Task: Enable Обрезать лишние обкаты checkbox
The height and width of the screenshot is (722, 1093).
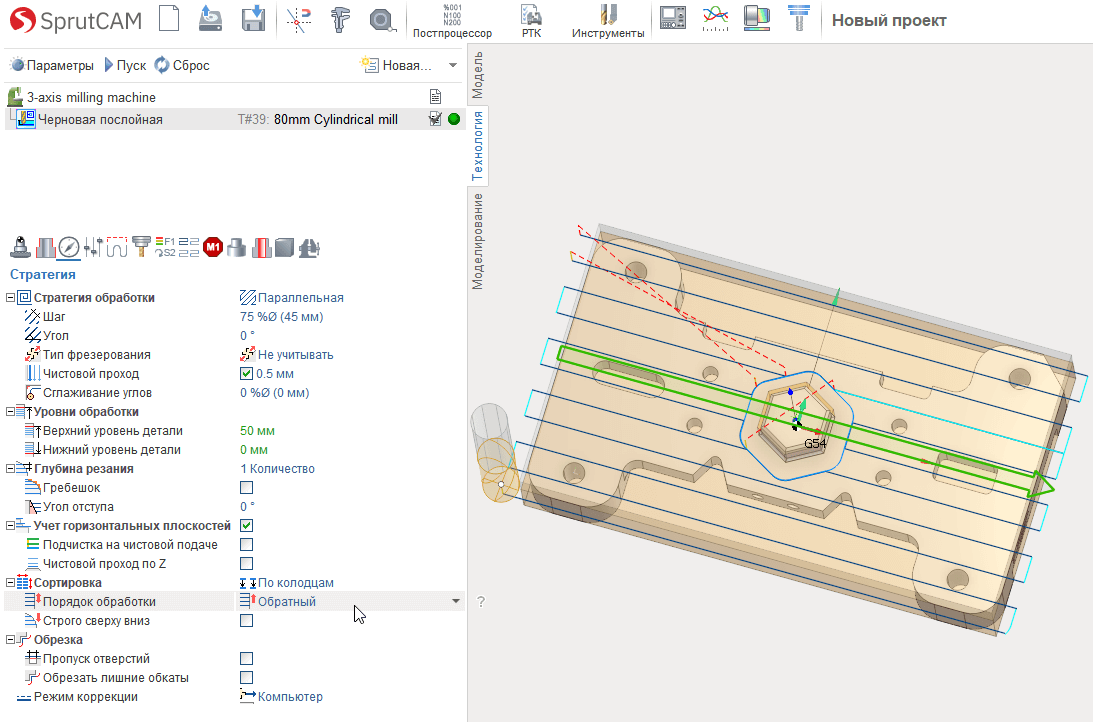Action: coord(246,677)
